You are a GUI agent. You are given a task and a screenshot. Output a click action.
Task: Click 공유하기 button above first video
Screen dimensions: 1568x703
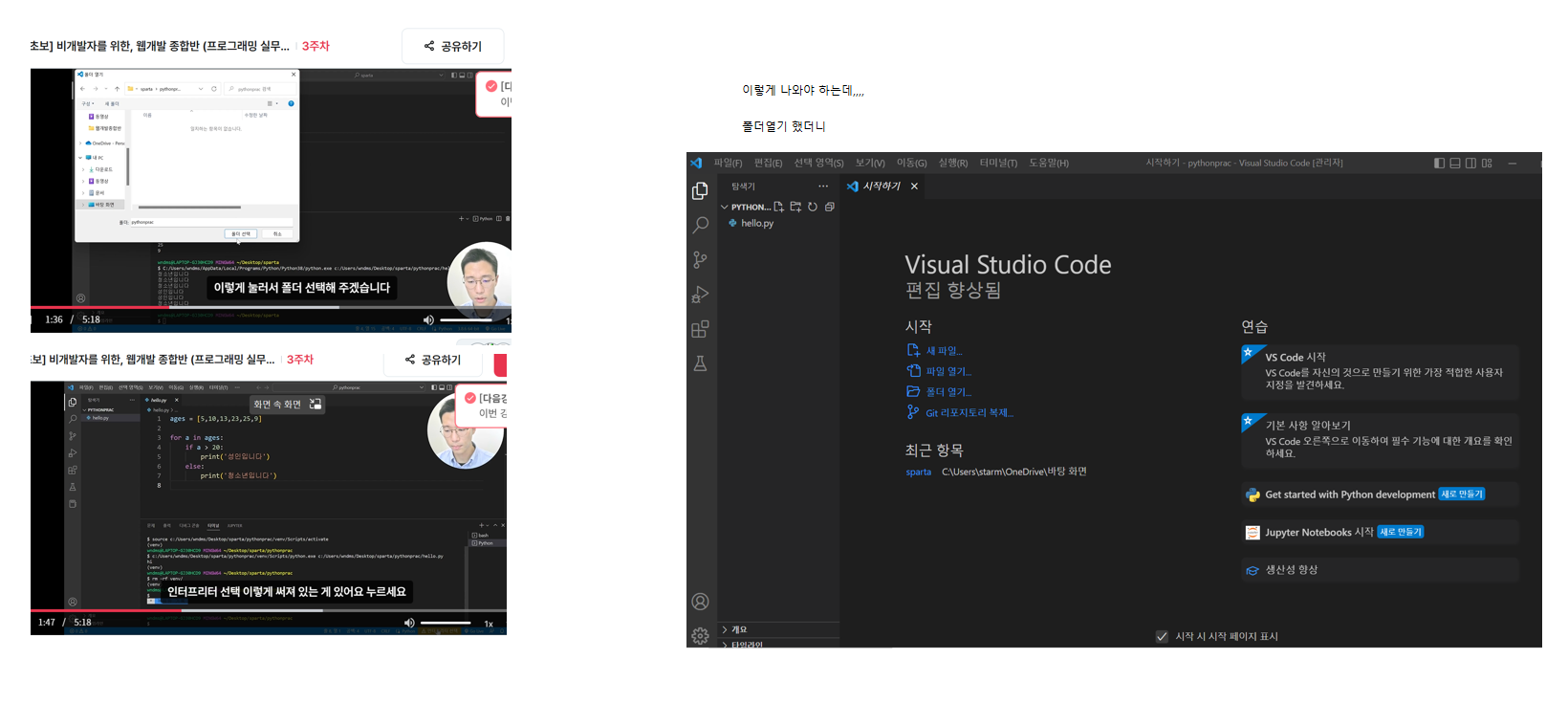click(452, 46)
